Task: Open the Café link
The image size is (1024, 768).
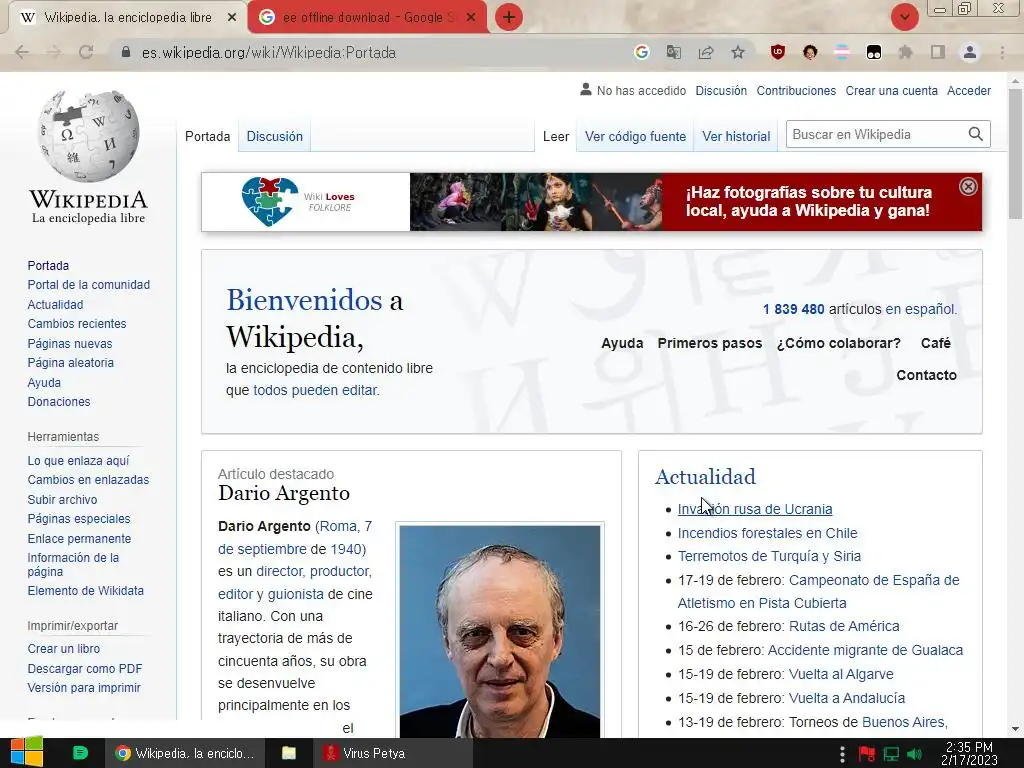Action: pyautogui.click(x=935, y=343)
